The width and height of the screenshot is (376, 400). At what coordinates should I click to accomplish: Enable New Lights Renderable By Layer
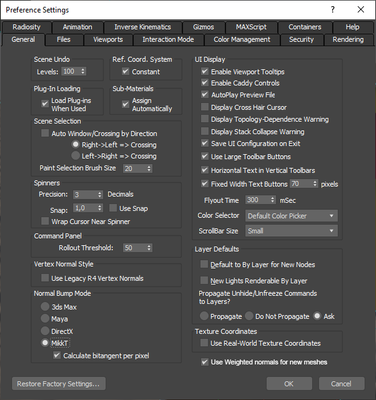tap(204, 280)
